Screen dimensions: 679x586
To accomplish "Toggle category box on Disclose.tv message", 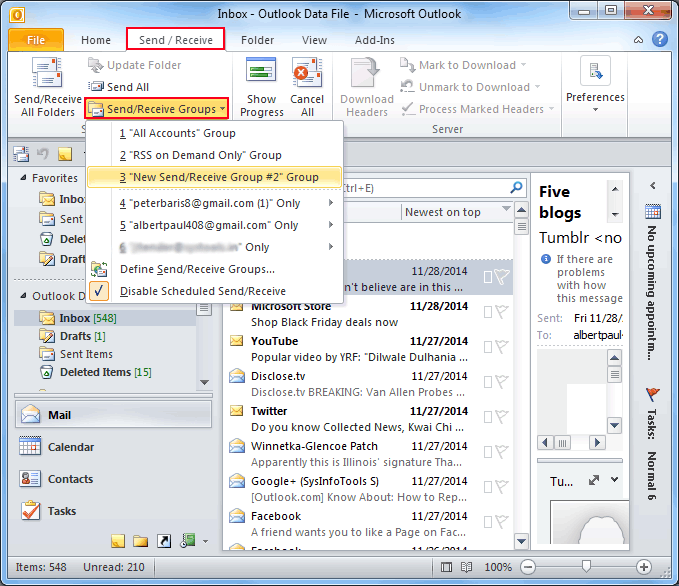I will pyautogui.click(x=488, y=382).
